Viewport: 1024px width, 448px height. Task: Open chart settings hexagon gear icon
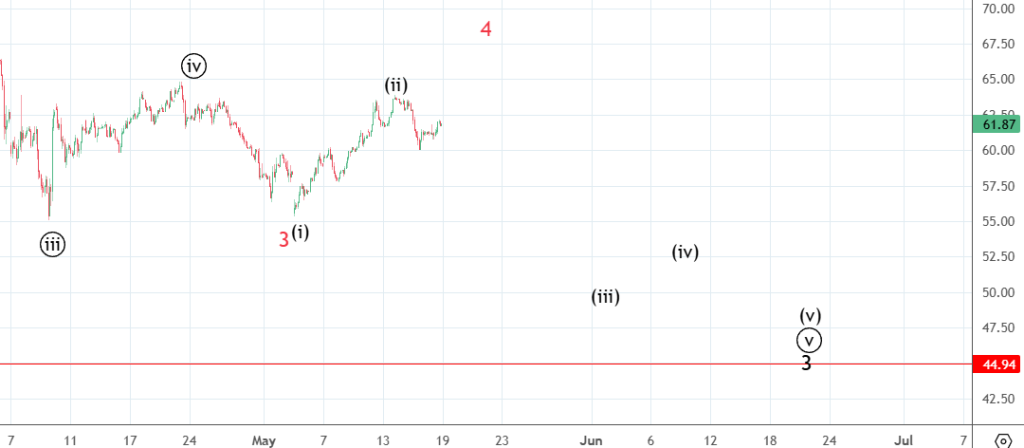tap(1003, 439)
